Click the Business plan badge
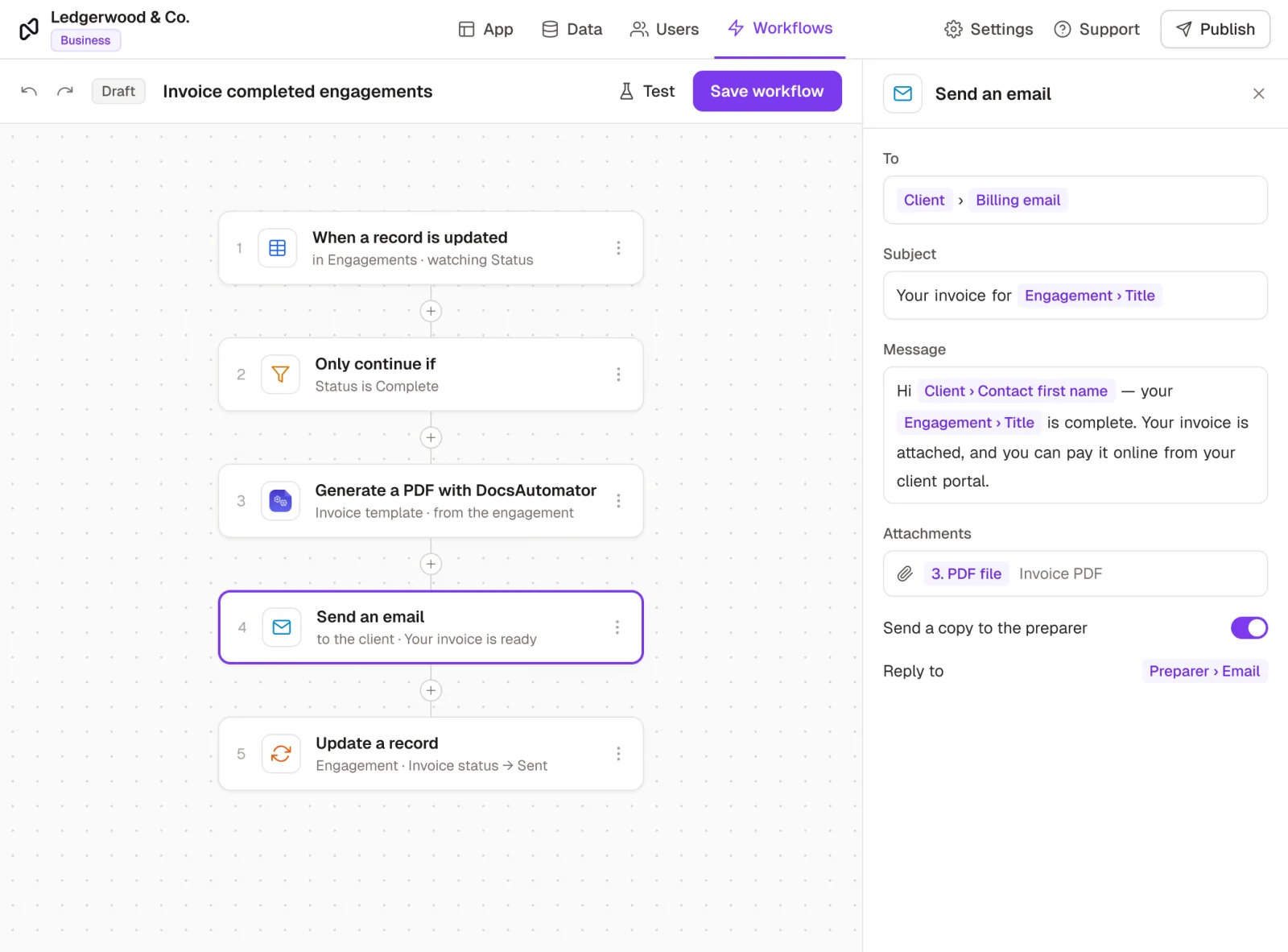1288x952 pixels. (x=85, y=40)
